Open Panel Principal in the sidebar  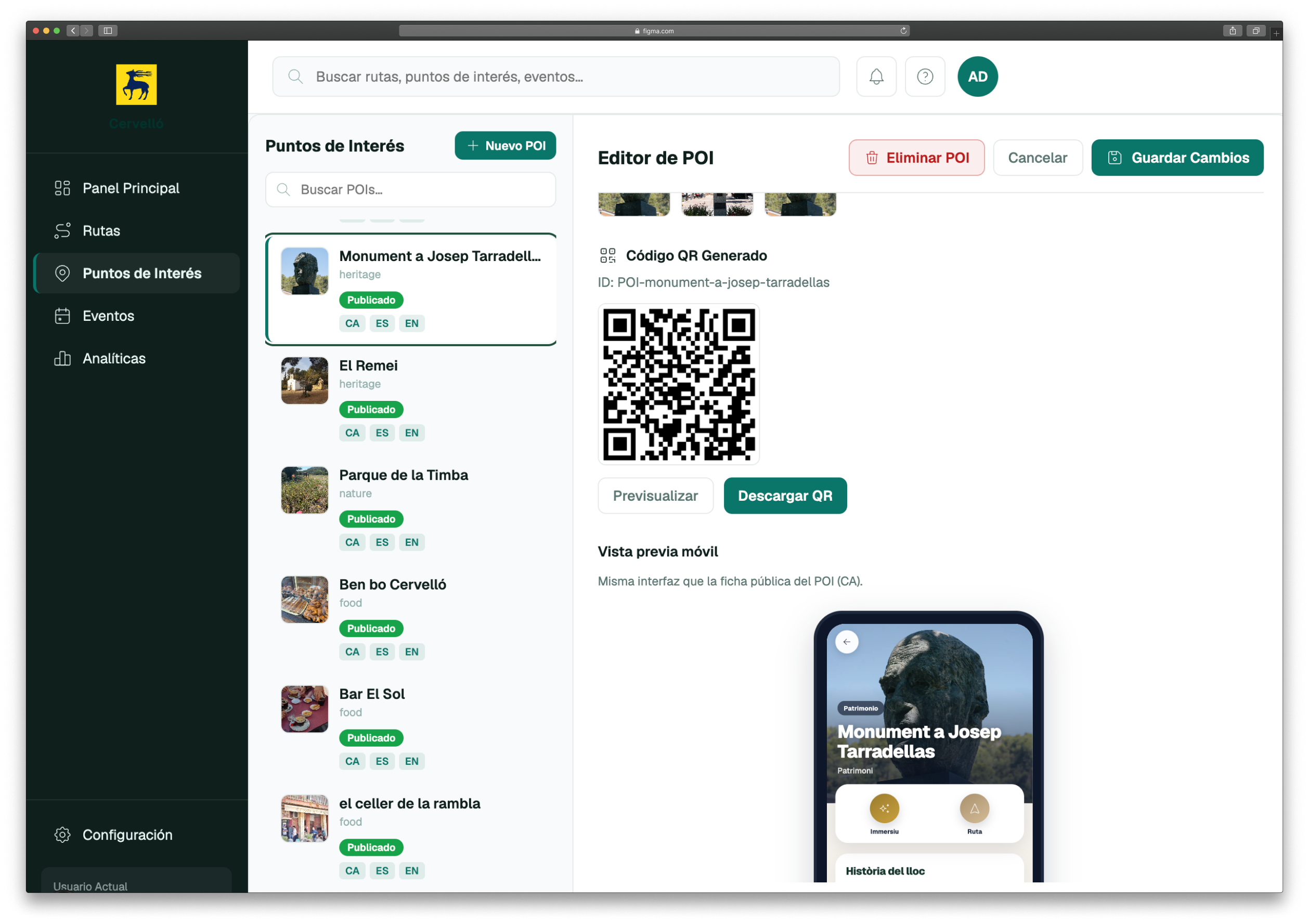[x=137, y=188]
